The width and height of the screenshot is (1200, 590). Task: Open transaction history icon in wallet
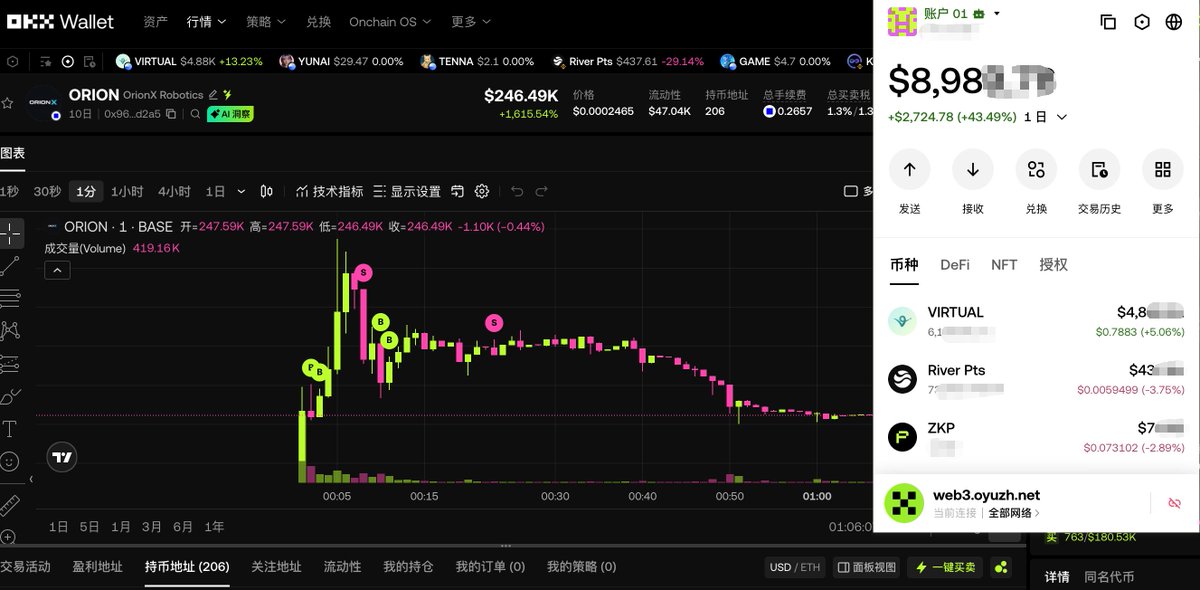1099,169
